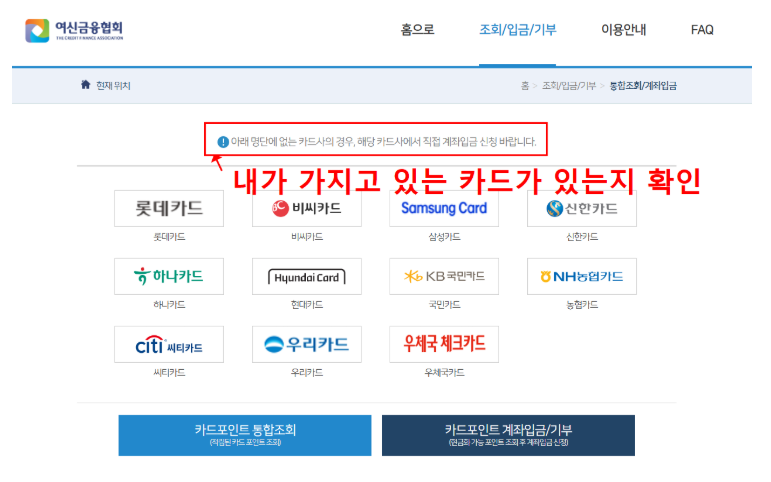
Task: Select the citi 씨티카드 logo tile
Action: (x=169, y=344)
